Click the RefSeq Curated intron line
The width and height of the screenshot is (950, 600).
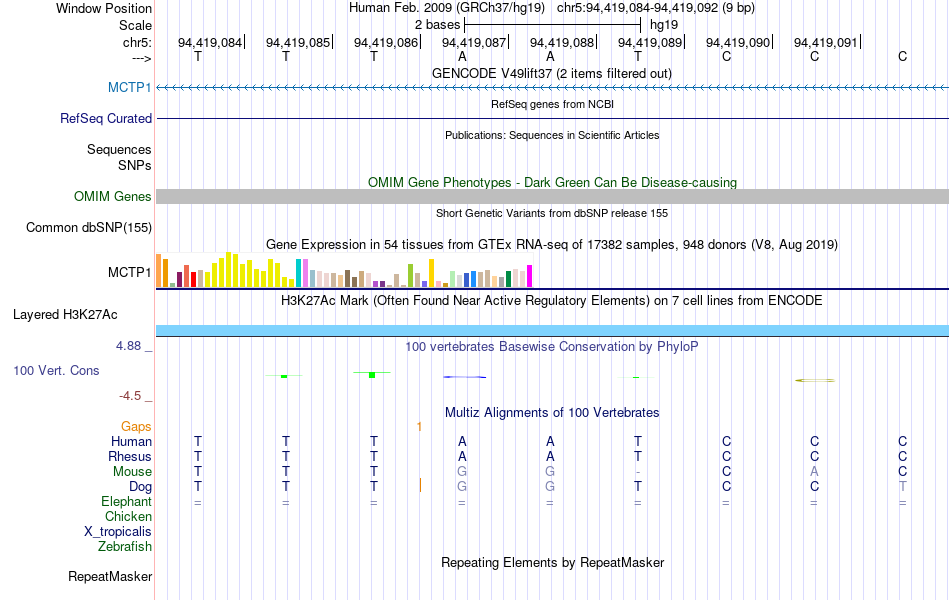[553, 118]
